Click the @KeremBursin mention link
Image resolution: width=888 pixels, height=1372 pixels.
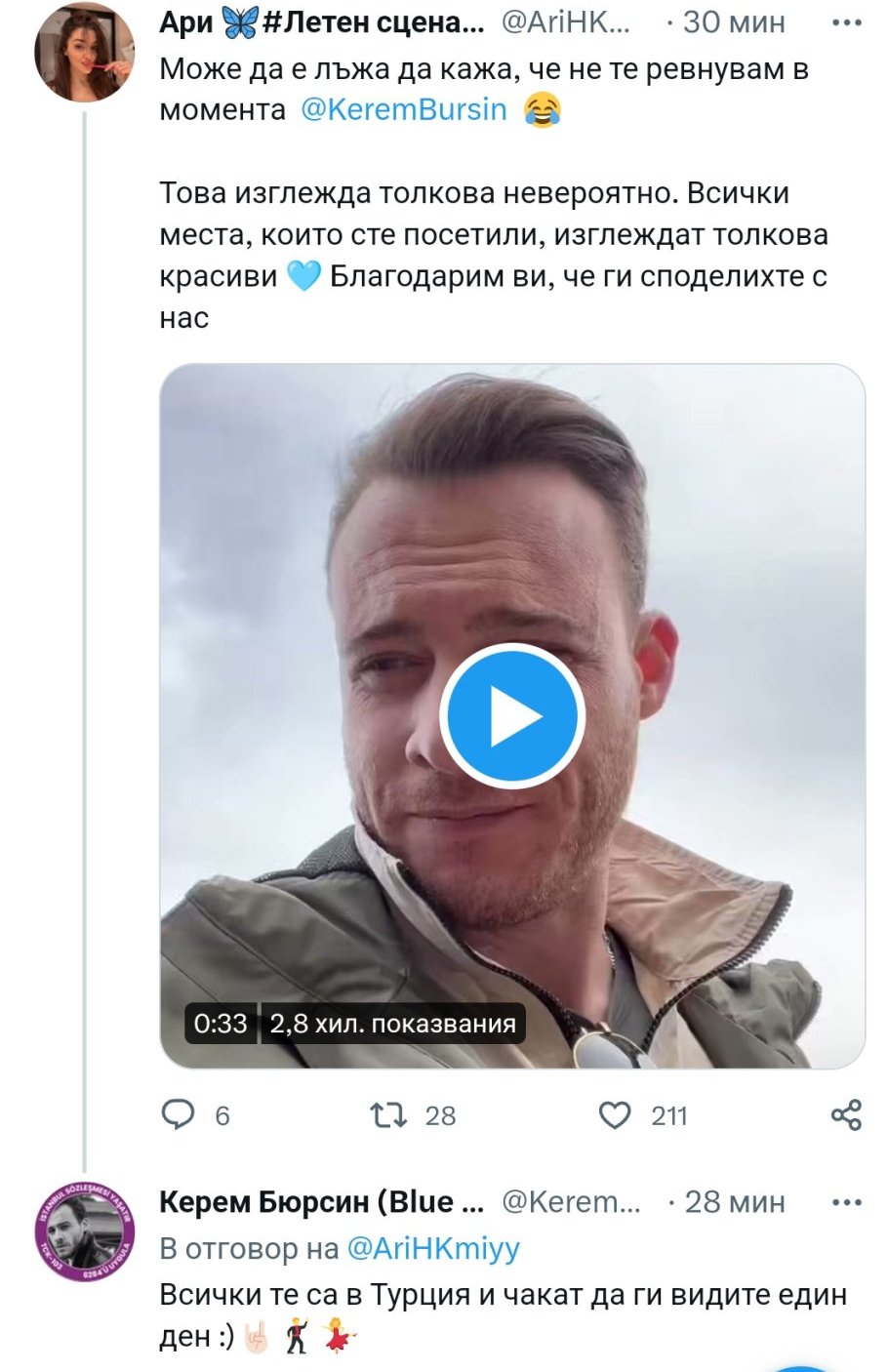[404, 110]
